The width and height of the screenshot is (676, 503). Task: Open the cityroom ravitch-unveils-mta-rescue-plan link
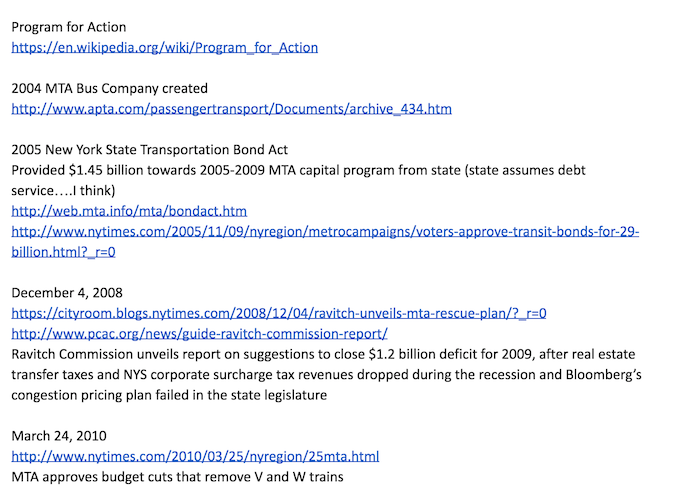click(x=278, y=313)
